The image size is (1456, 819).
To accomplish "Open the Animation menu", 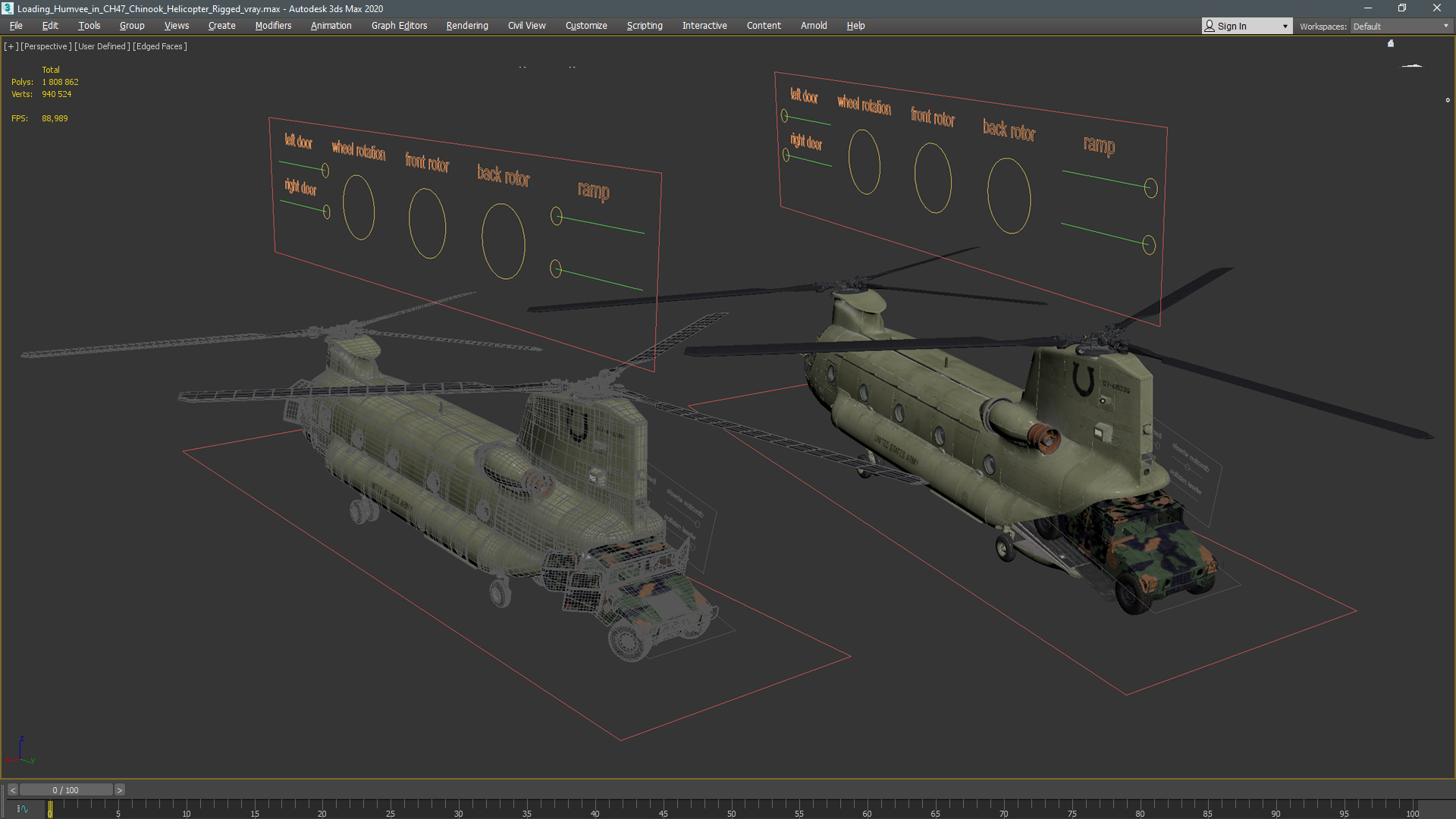I will [331, 26].
